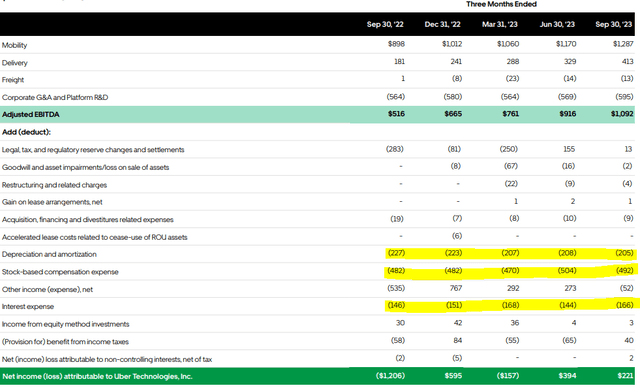Screen dimensions: 640x388
Task: Click Gain on lease arrangements, net label
Action: (52, 202)
